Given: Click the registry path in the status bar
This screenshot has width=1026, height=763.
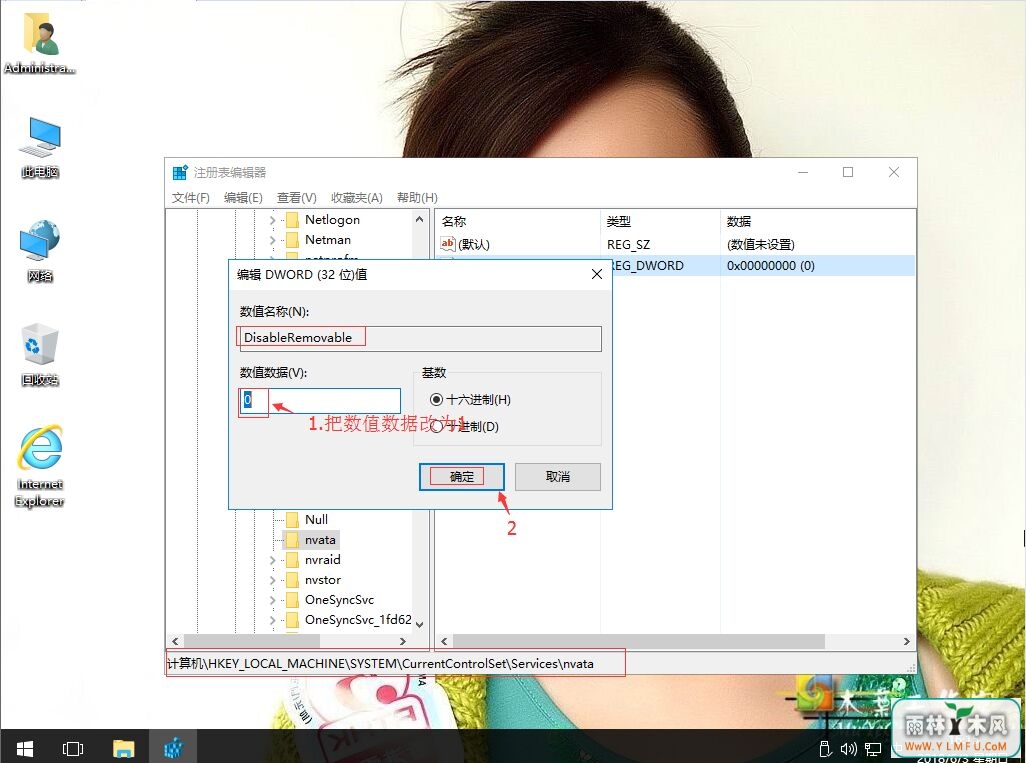Looking at the screenshot, I should pyautogui.click(x=380, y=664).
